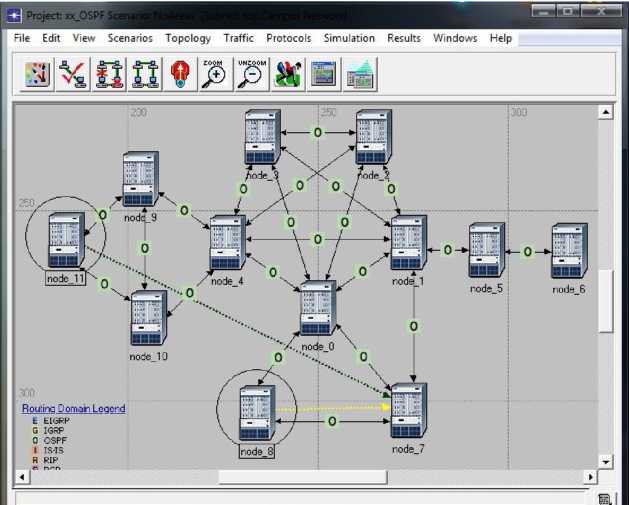Select router node_9
629x505 pixels.
[x=140, y=179]
